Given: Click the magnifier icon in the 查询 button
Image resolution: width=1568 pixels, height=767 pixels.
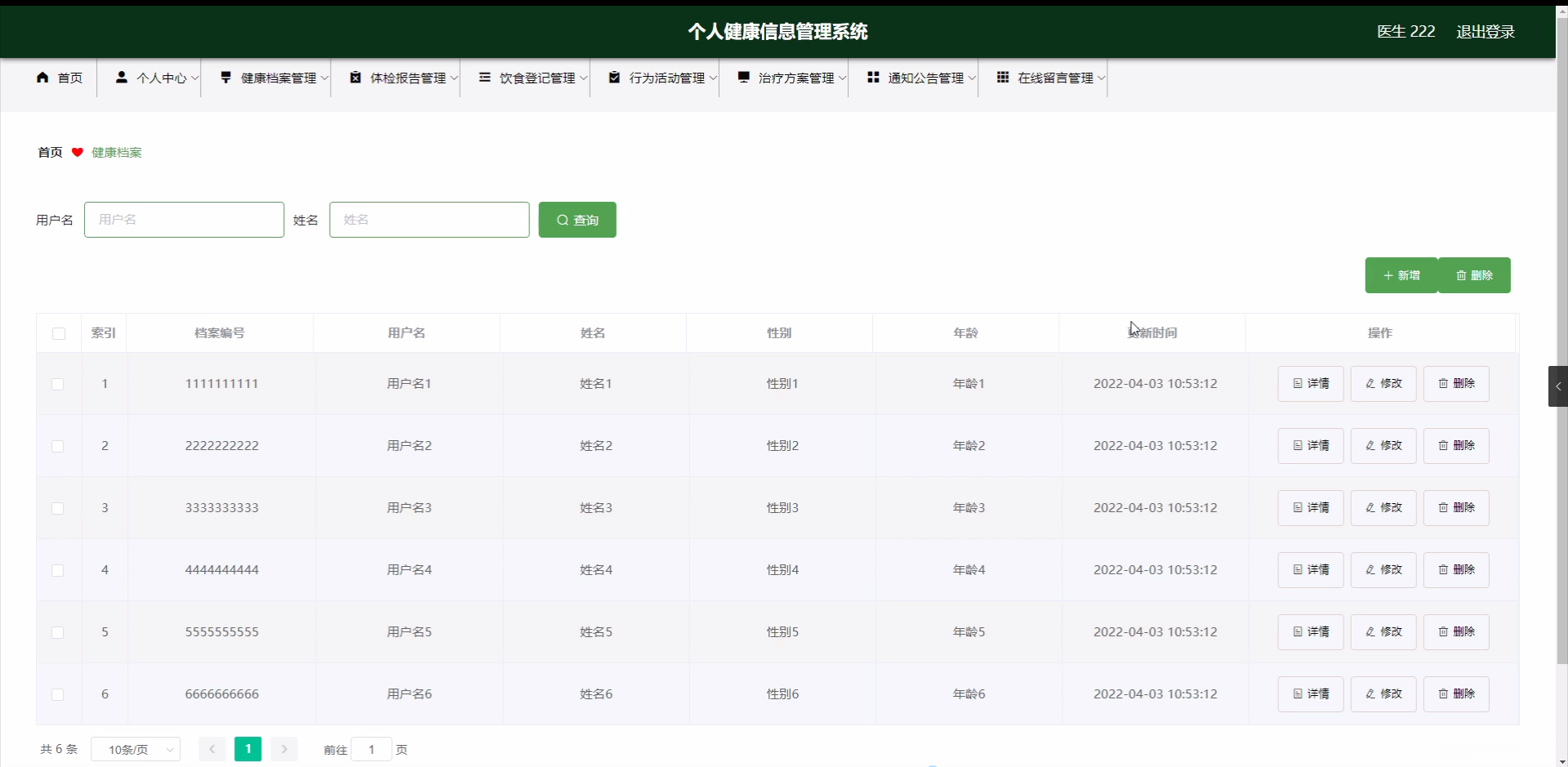Looking at the screenshot, I should (563, 220).
